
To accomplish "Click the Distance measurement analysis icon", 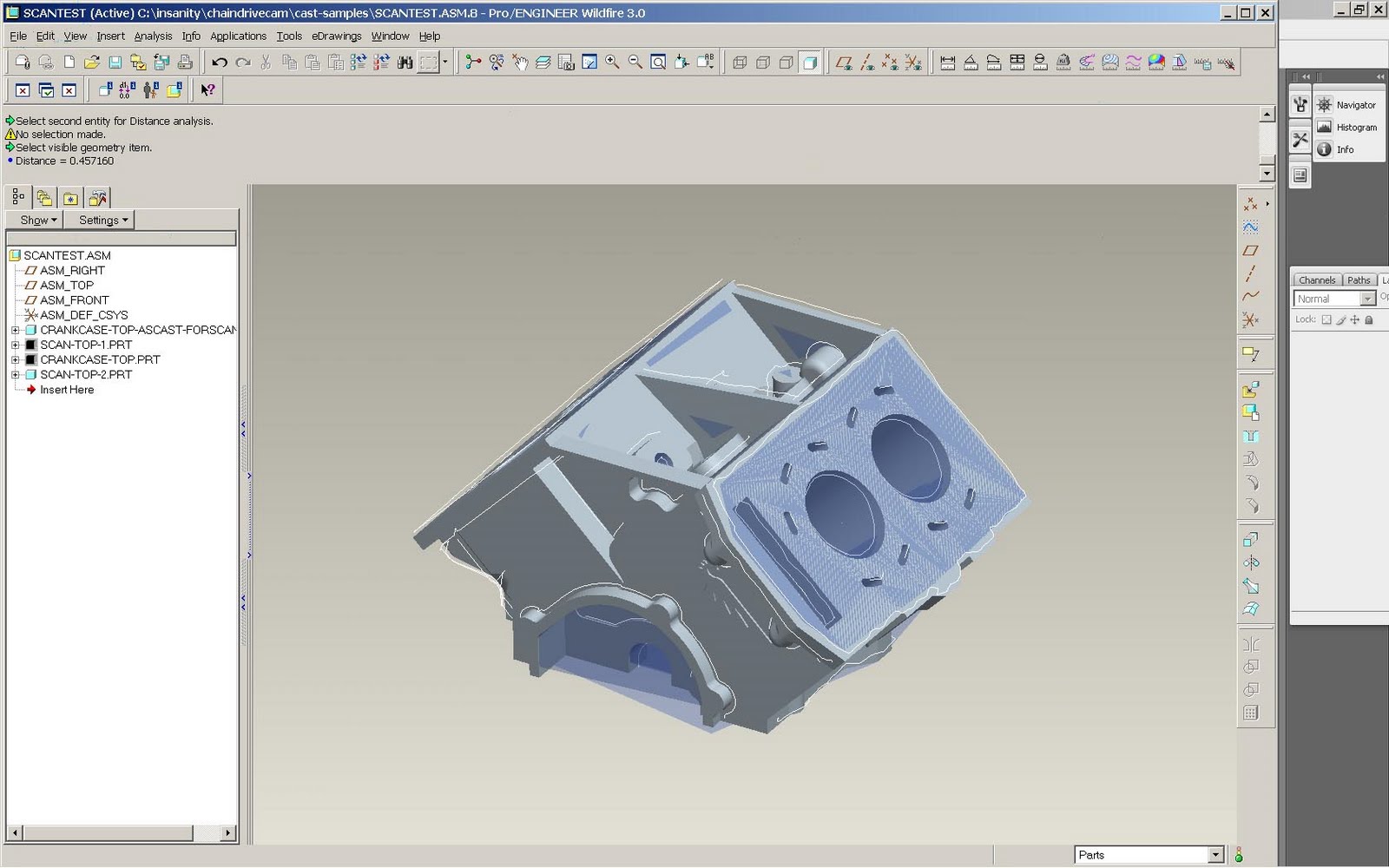I will point(948,62).
